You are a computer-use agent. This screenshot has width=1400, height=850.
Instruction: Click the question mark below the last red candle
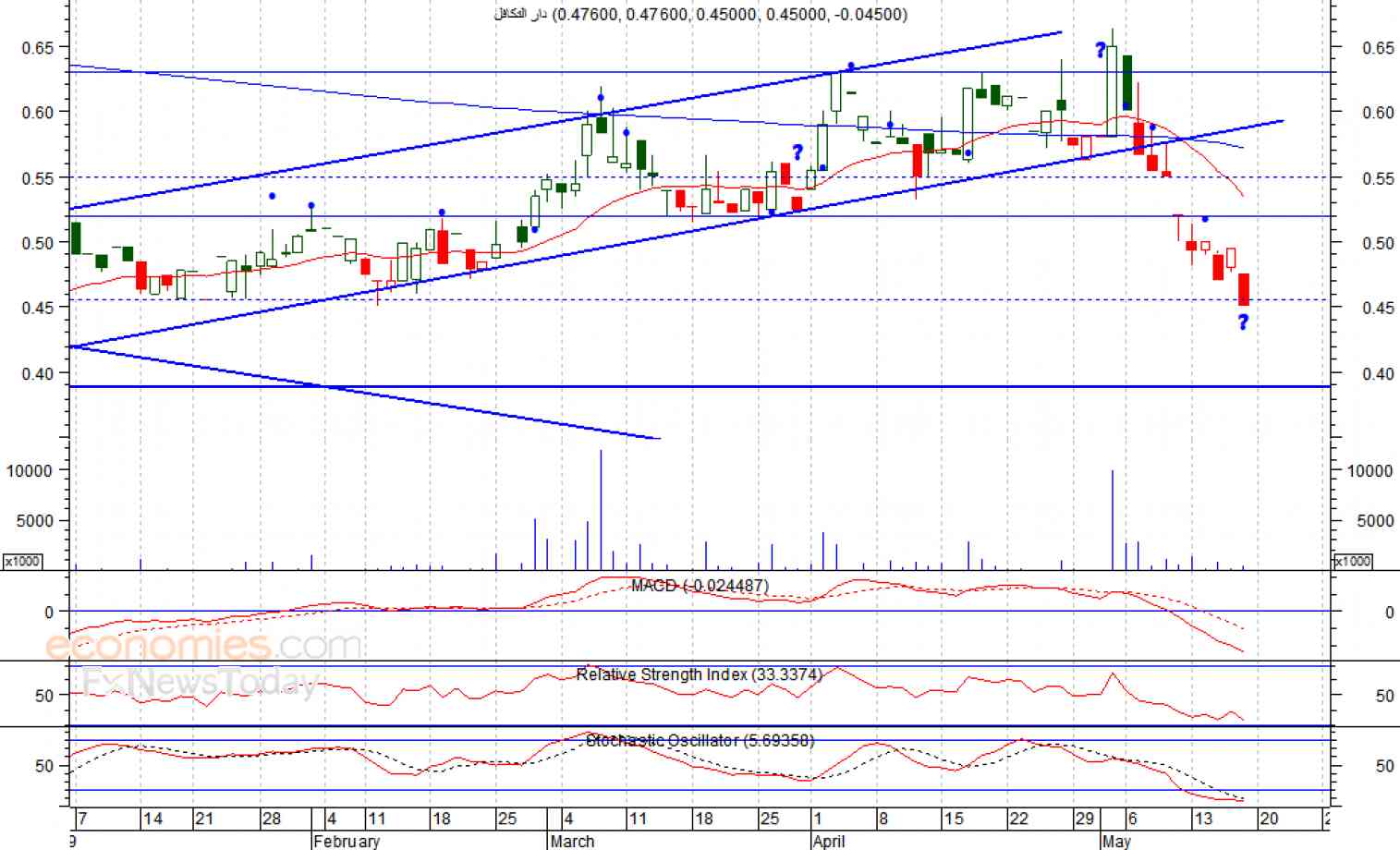[x=1243, y=322]
